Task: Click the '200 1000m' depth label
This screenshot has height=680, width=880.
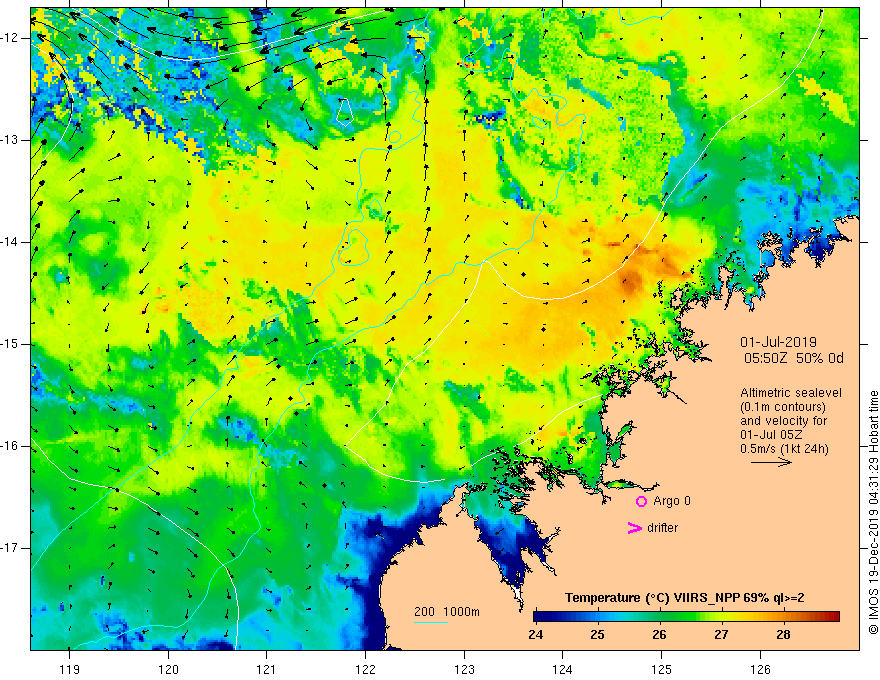Action: tap(447, 612)
